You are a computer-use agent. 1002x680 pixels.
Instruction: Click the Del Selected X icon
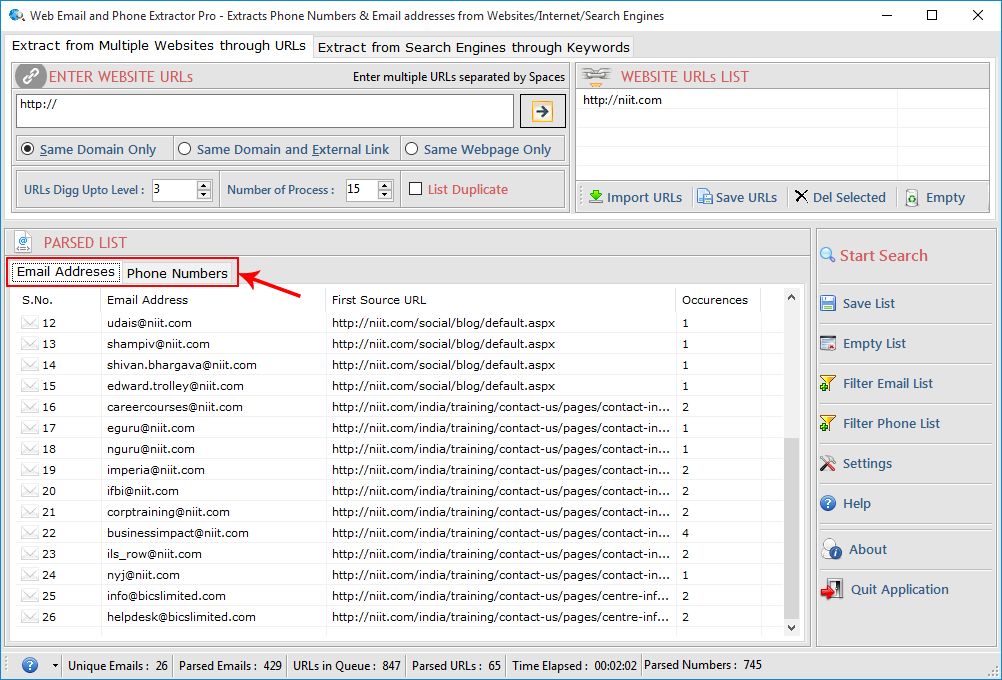801,196
